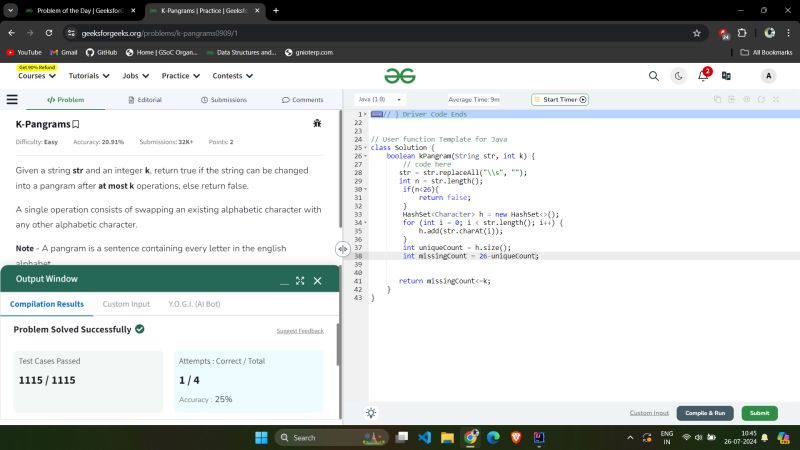
Task: Open the user profile avatar A
Action: pyautogui.click(x=768, y=76)
